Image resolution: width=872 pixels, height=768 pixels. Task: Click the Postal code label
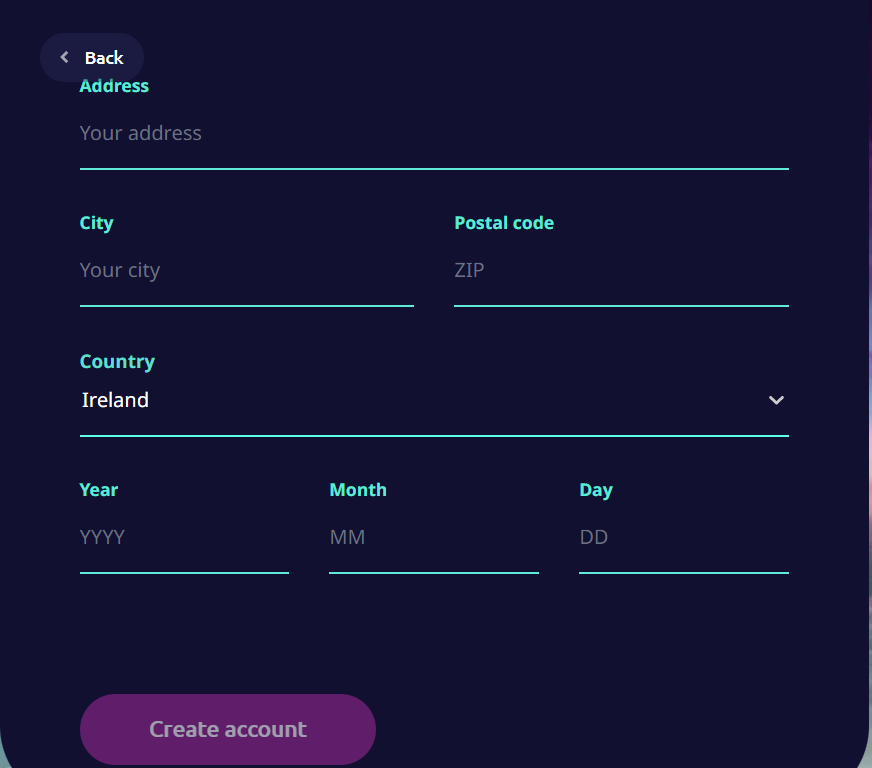tap(504, 223)
